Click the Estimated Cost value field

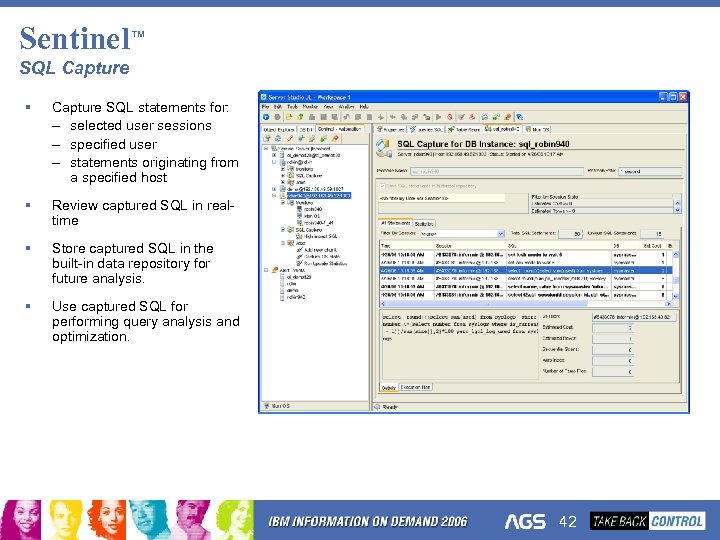tap(613, 328)
